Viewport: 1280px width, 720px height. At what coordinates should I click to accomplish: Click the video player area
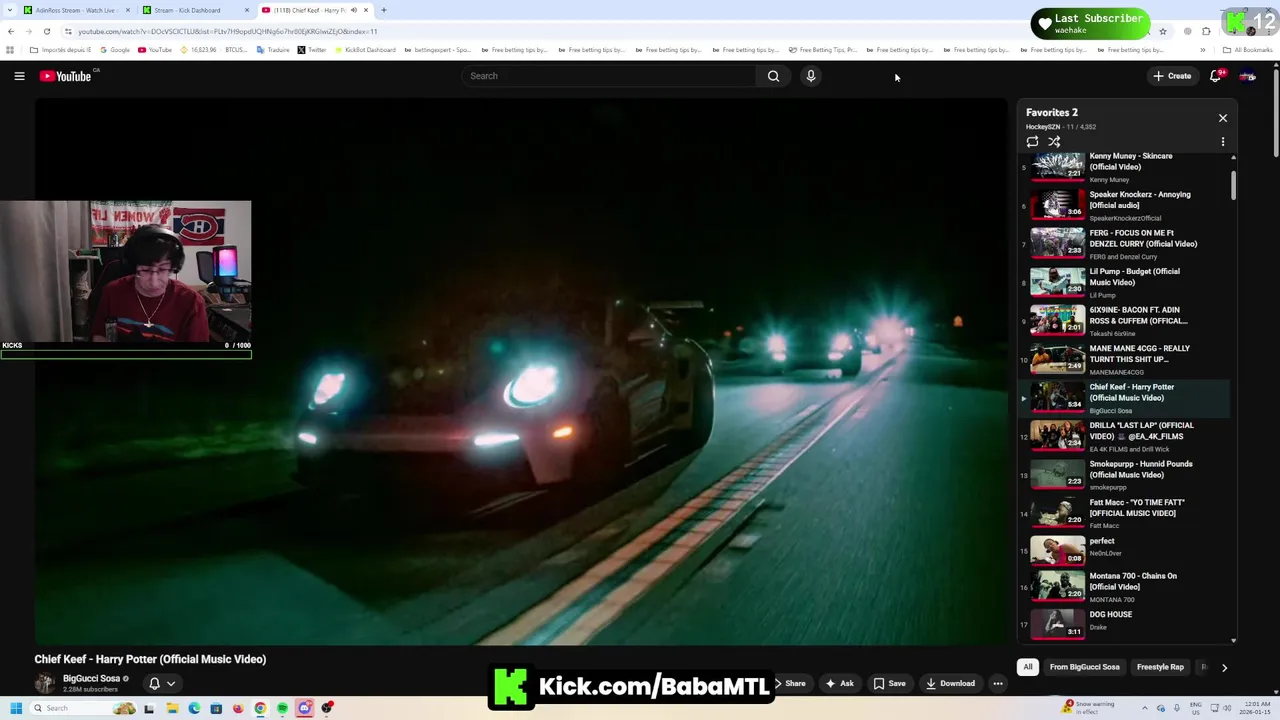point(521,372)
